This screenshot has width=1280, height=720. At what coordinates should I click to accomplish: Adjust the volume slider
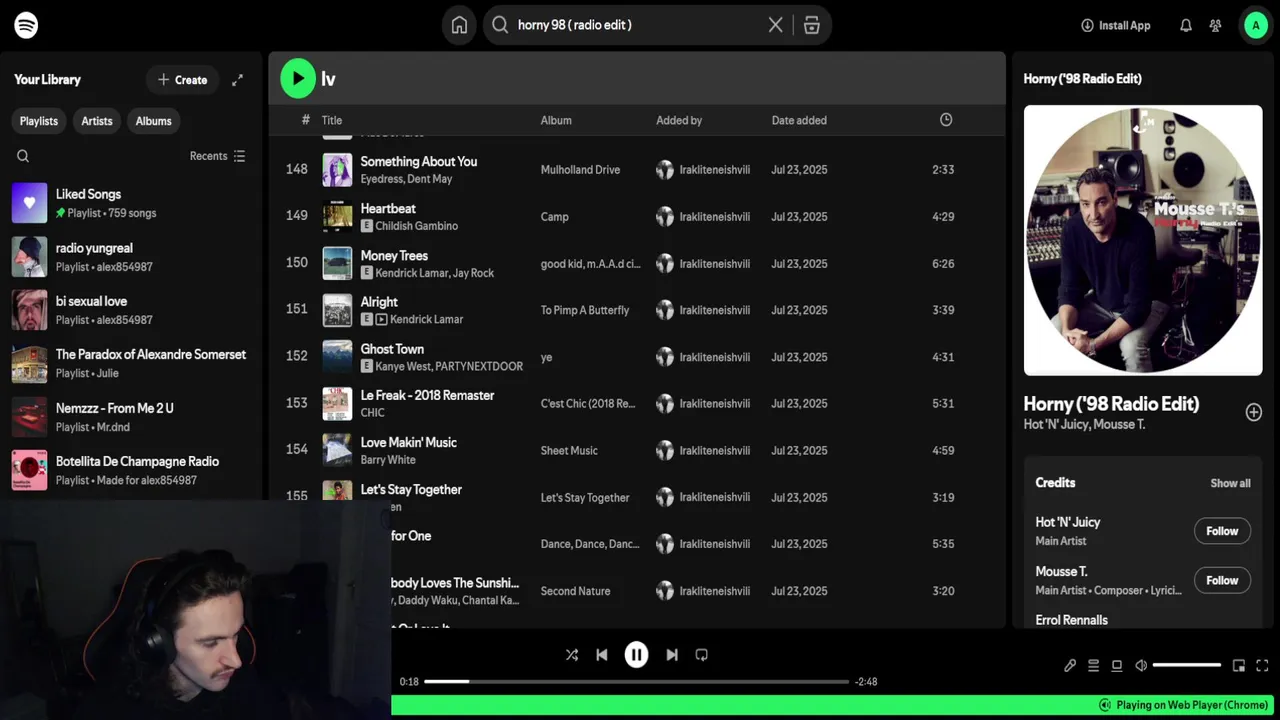click(x=1187, y=666)
